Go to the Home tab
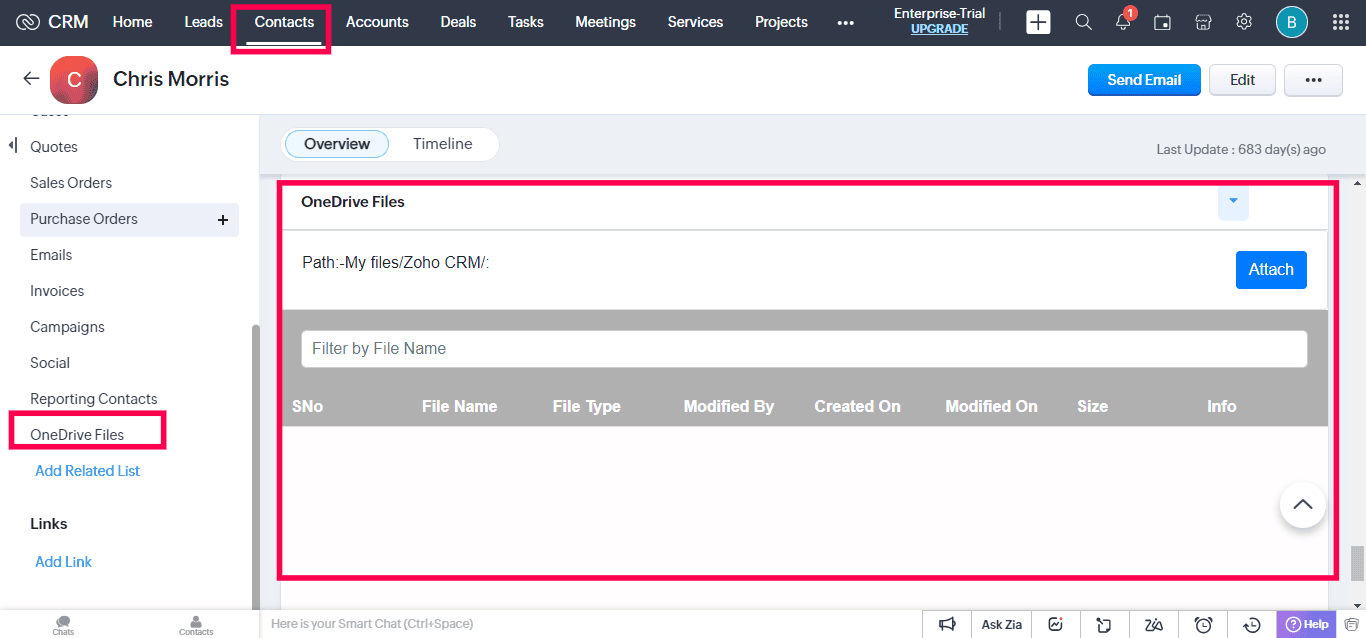 pos(132,22)
